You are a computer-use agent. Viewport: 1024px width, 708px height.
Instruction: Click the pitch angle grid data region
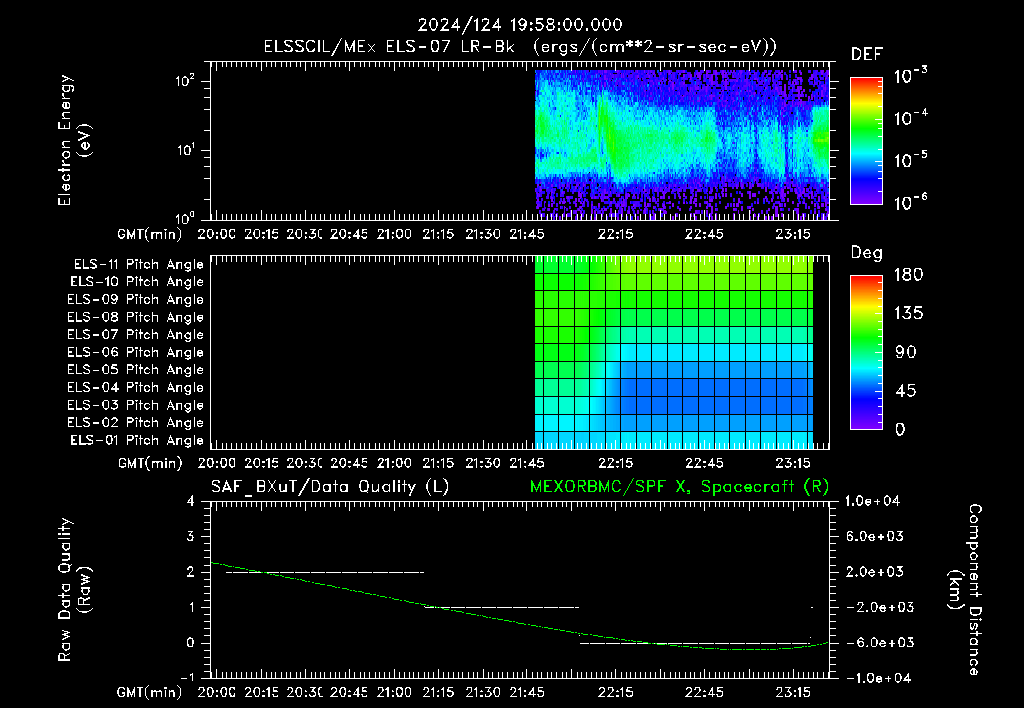pyautogui.click(x=674, y=351)
